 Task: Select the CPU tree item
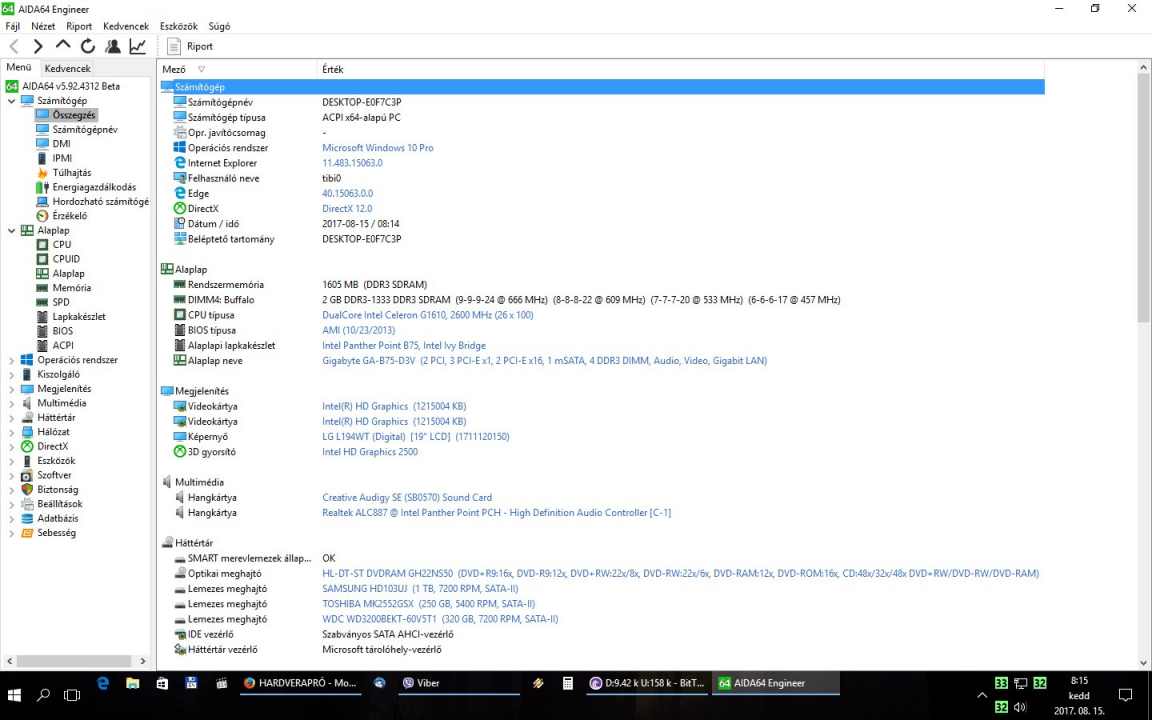[x=62, y=245]
